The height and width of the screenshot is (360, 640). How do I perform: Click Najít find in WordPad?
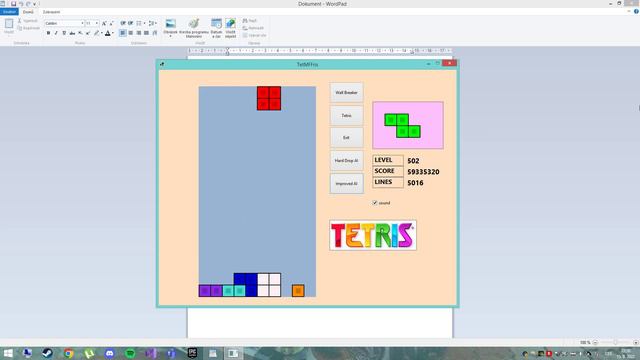[250, 20]
